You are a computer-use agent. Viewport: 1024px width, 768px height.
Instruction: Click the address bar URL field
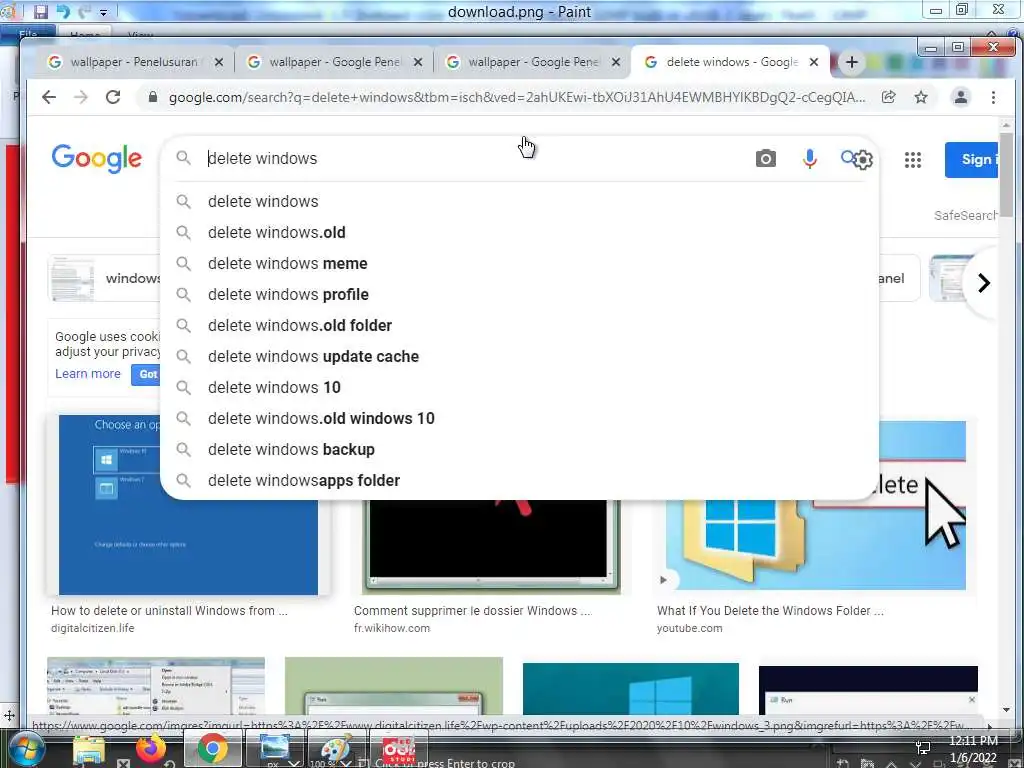click(516, 97)
